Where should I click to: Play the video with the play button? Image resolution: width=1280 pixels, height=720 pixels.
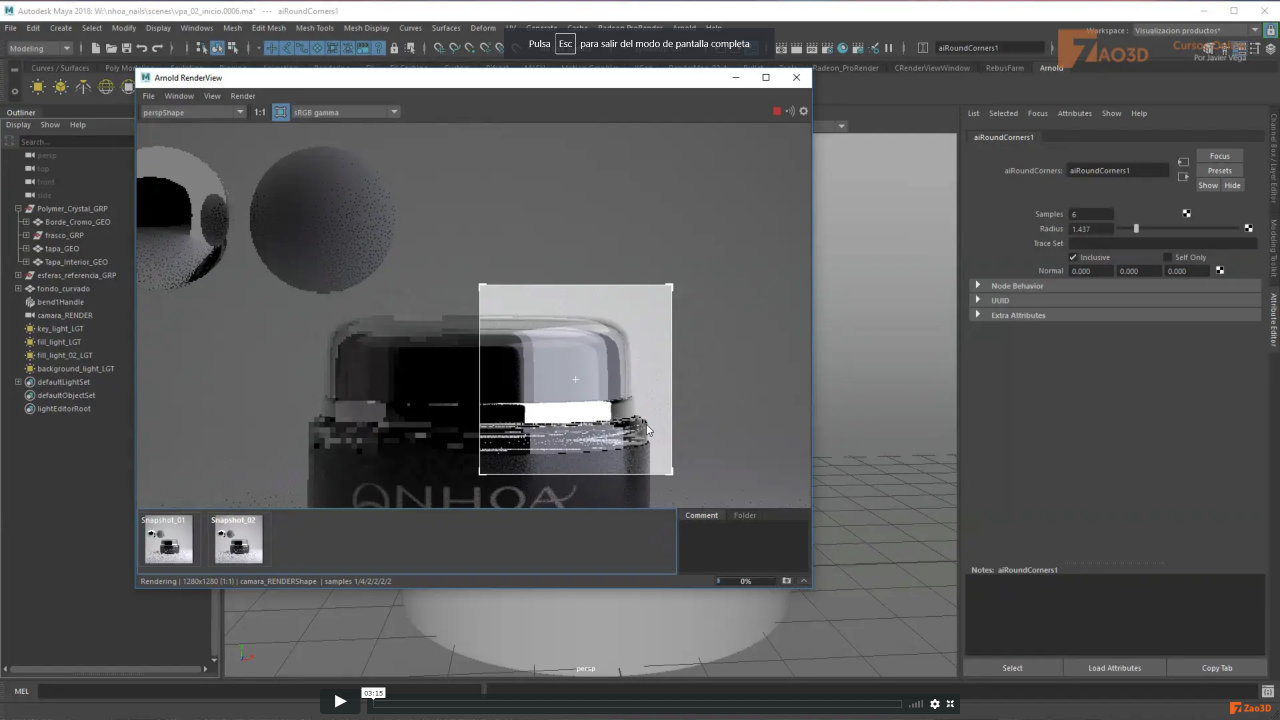(340, 701)
